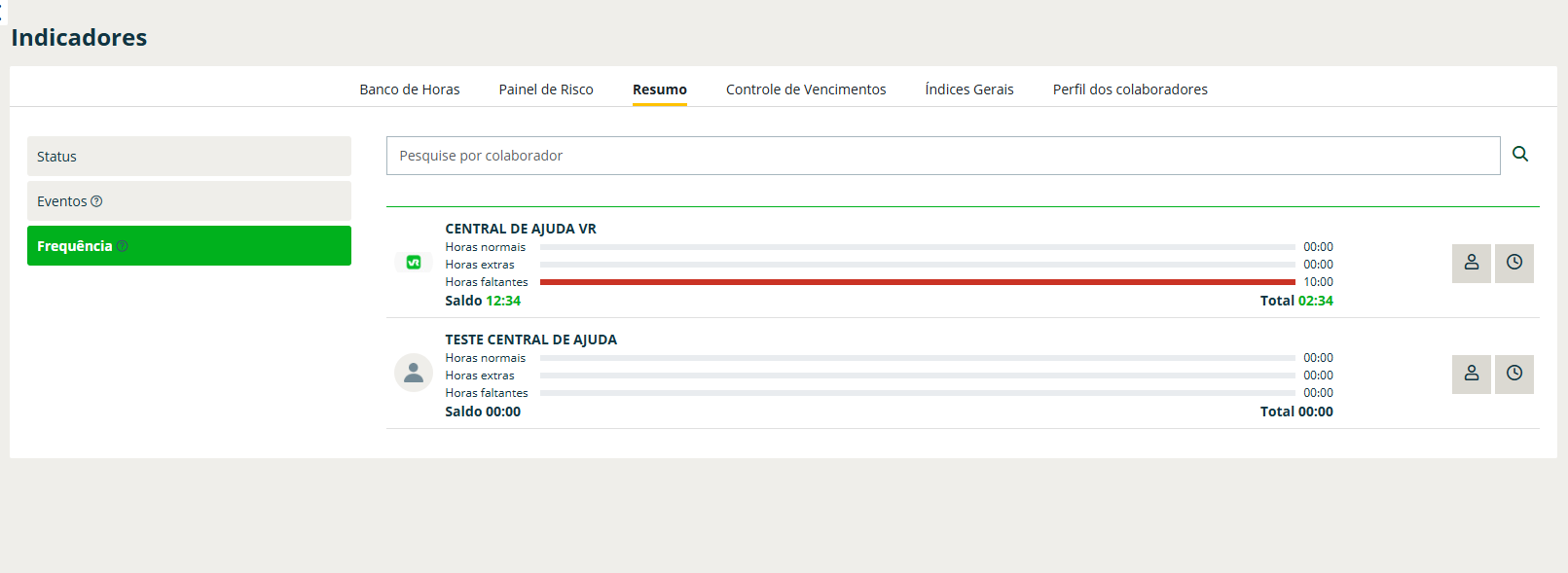Screen dimensions: 1568x573
Task: Open profile icon for CENTRAL DE AJUDA VR
Action: coord(1471,263)
